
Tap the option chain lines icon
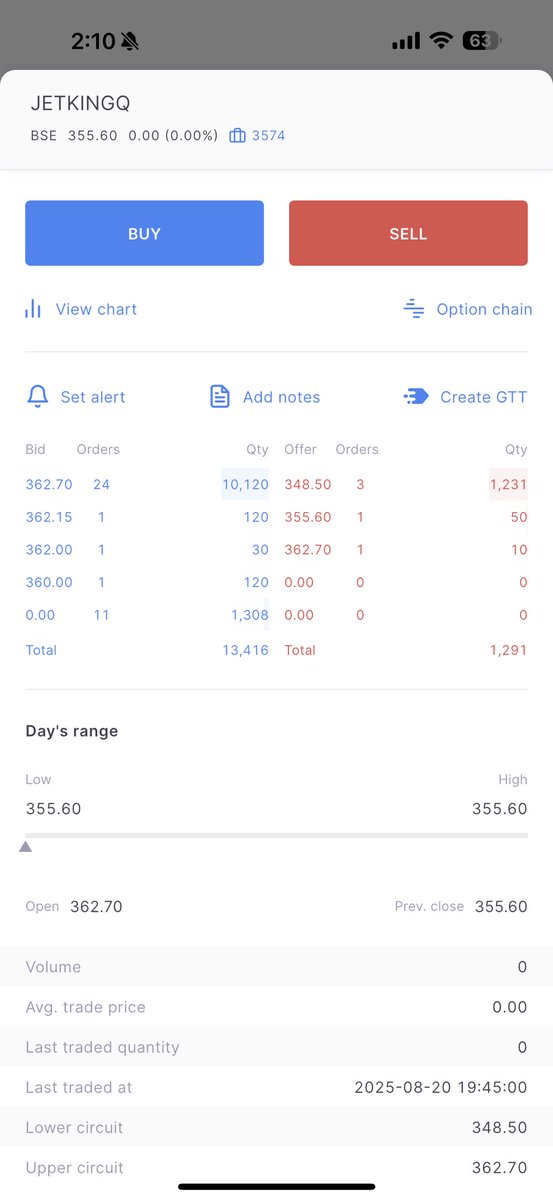tap(414, 309)
